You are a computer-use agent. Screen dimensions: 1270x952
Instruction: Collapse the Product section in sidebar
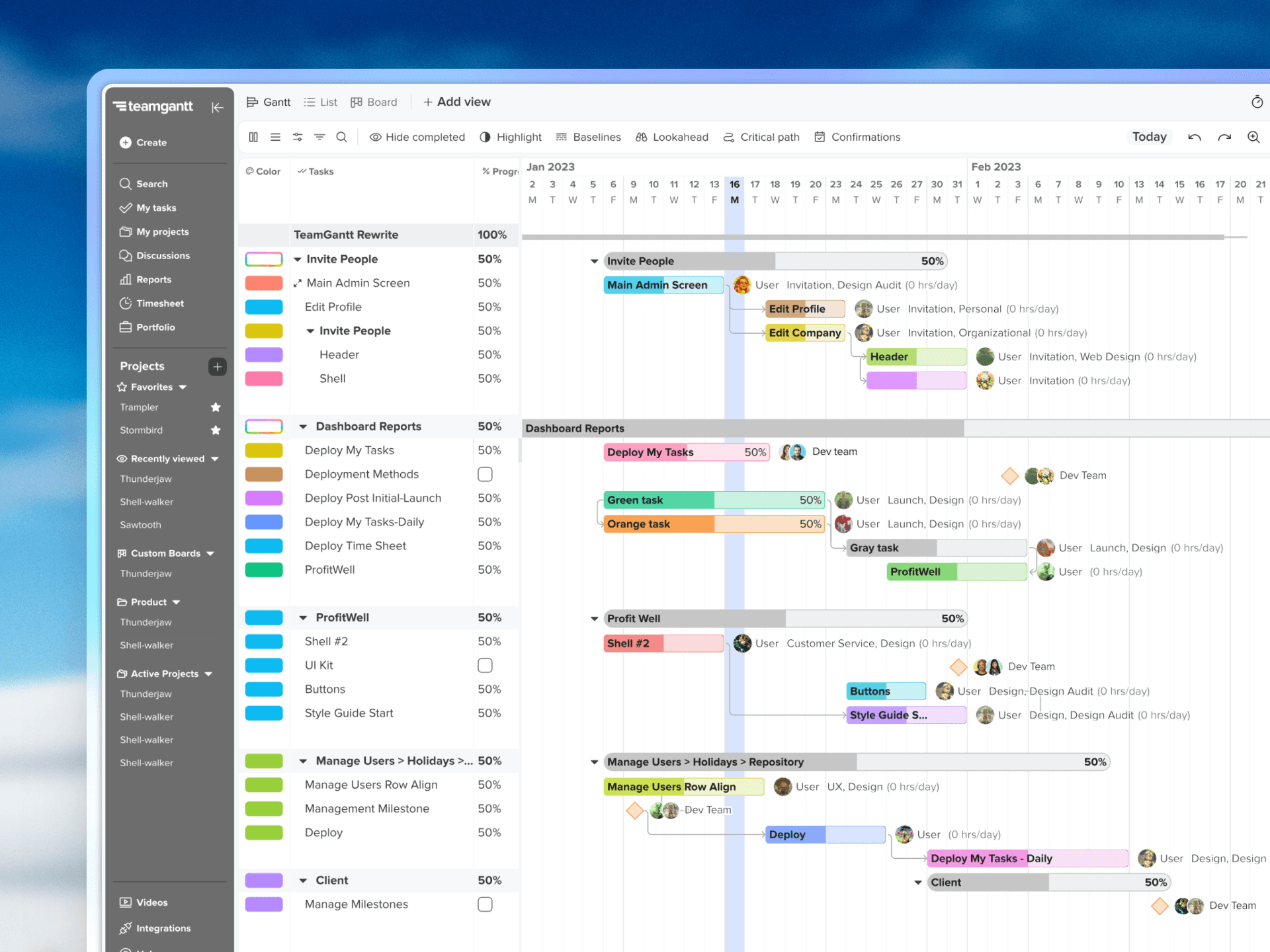click(176, 602)
